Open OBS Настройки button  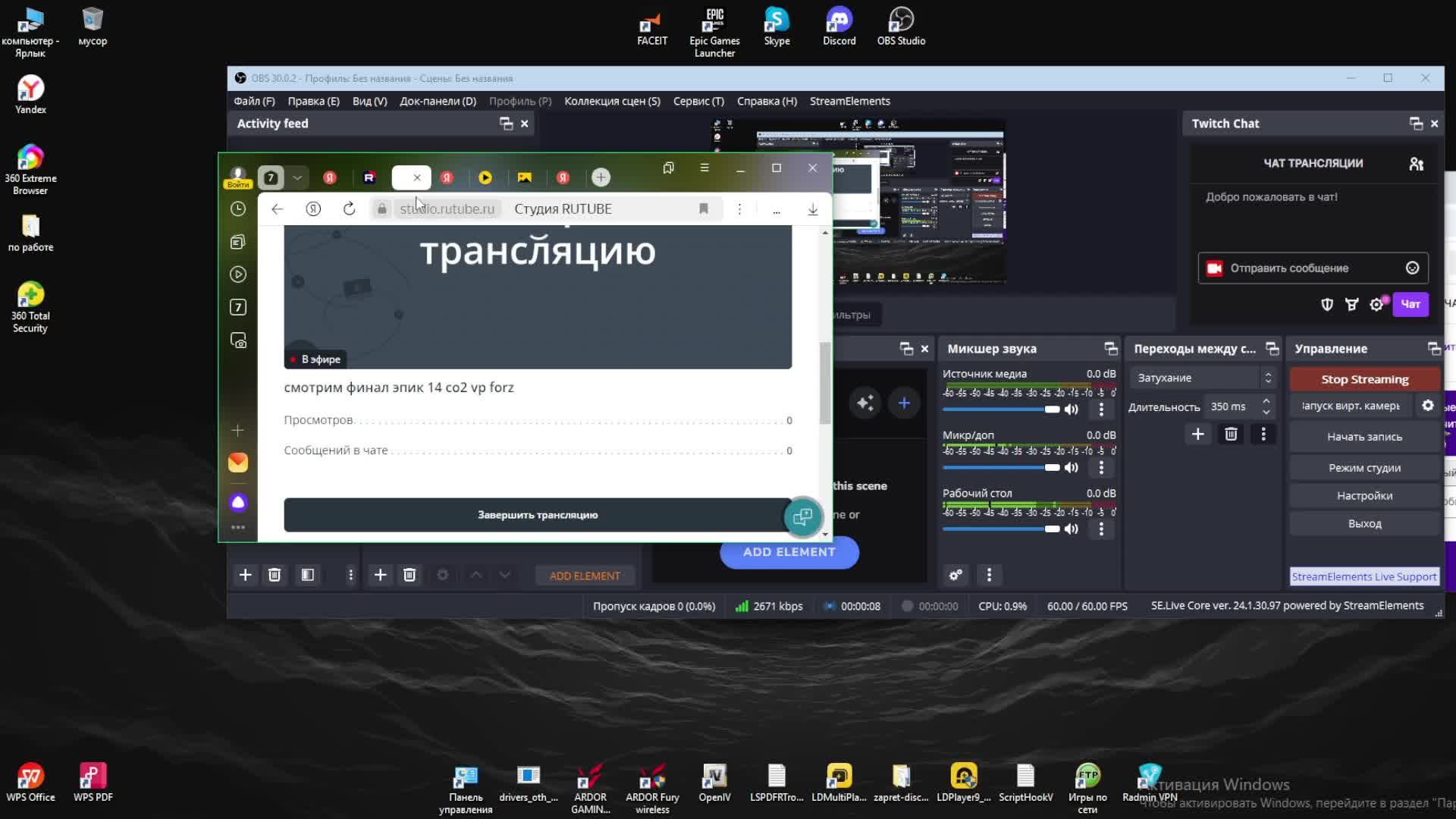pyautogui.click(x=1364, y=496)
